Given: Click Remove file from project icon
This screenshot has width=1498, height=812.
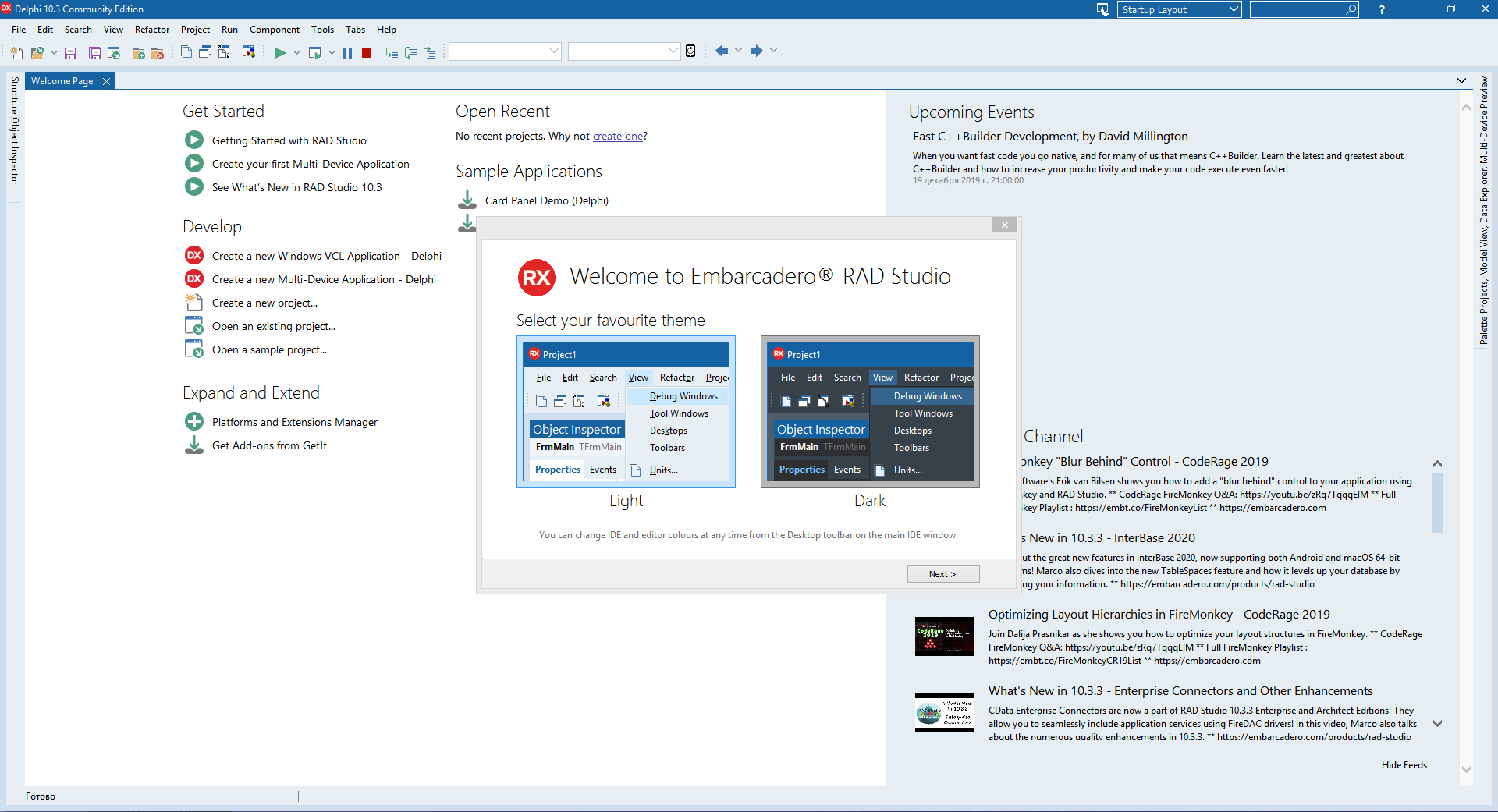Looking at the screenshot, I should click(158, 52).
